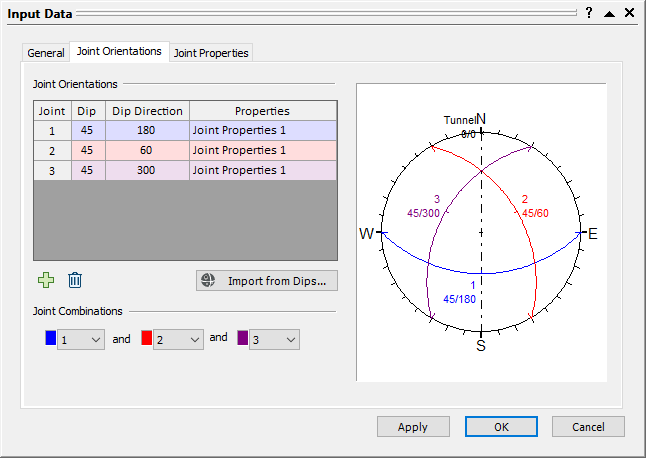
Task: Click the Joint column header
Action: pos(52,111)
